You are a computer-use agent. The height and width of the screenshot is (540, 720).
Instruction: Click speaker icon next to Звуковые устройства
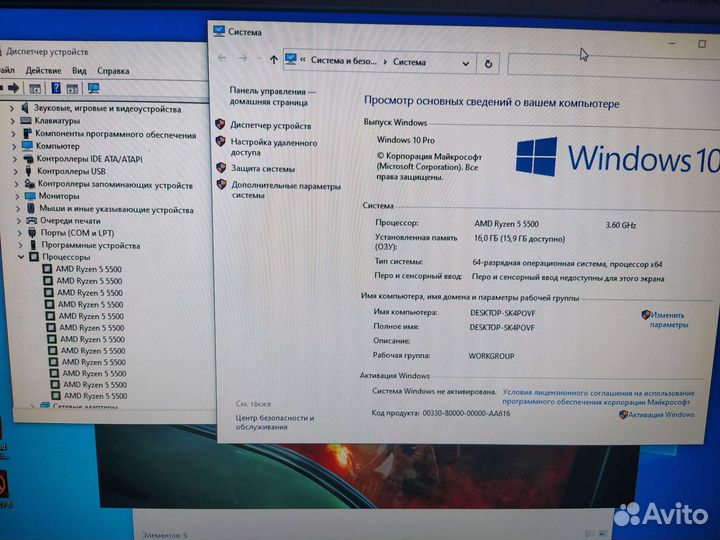(x=25, y=108)
